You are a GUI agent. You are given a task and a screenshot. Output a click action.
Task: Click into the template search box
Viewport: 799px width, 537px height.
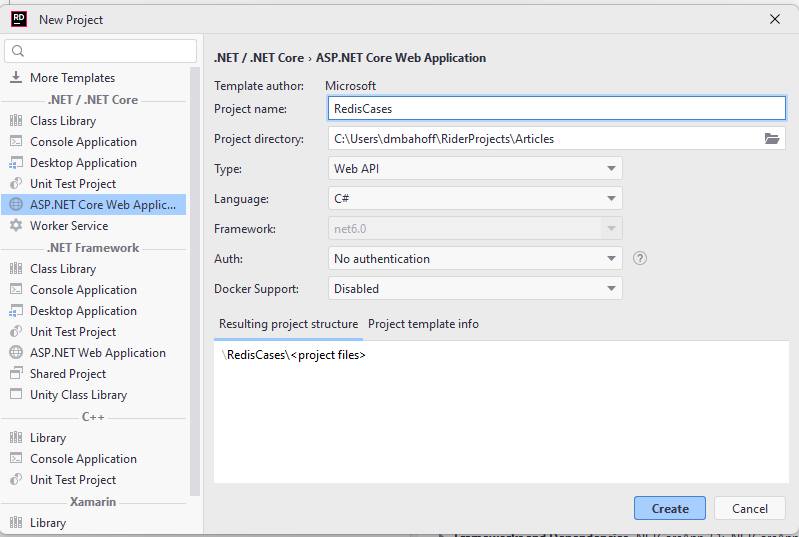coord(100,51)
